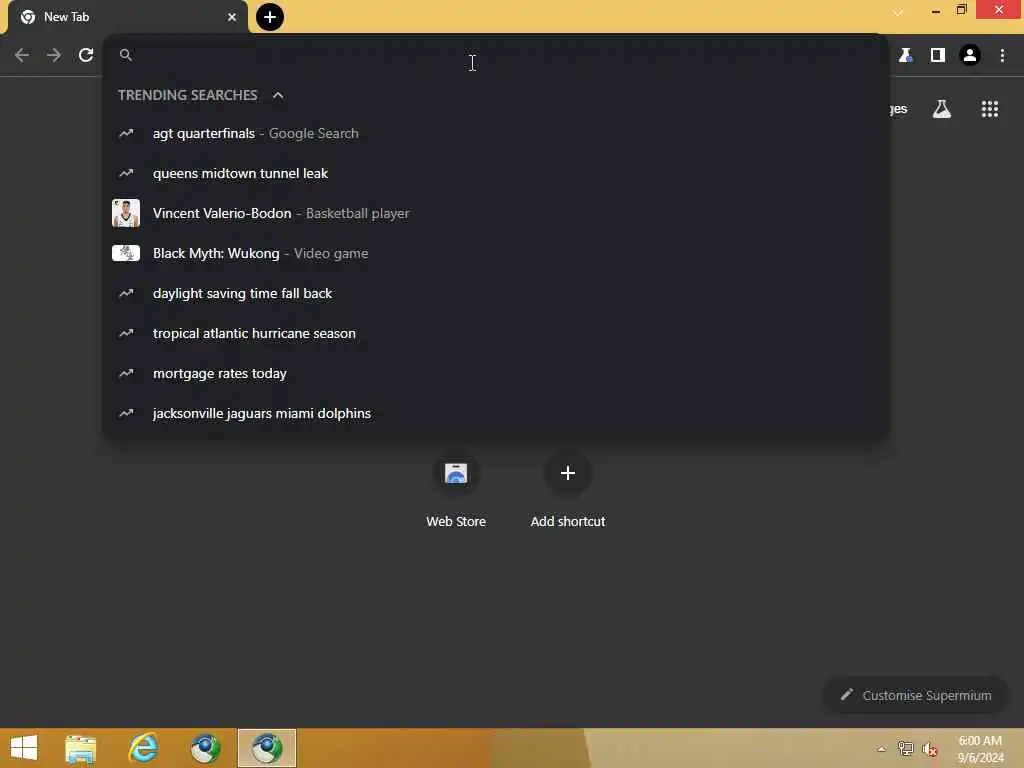
Task: Open the first Supermium taskbar icon
Action: [x=205, y=748]
